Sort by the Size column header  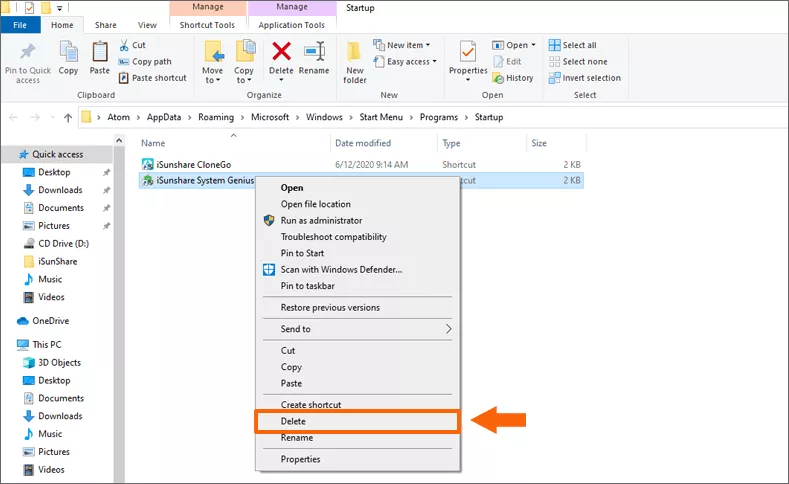539,143
